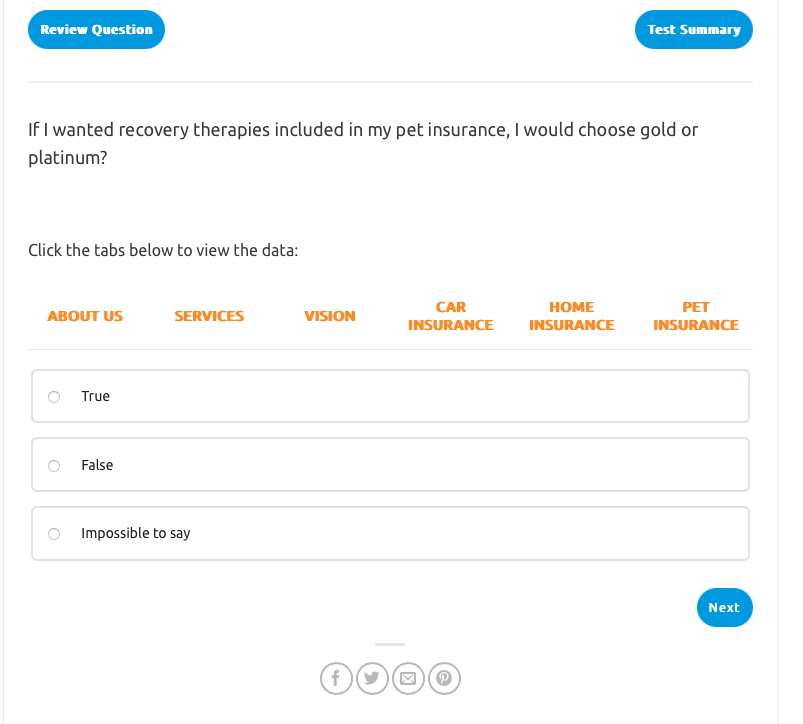Go to the Next question
The height and width of the screenshot is (724, 803).
[724, 608]
